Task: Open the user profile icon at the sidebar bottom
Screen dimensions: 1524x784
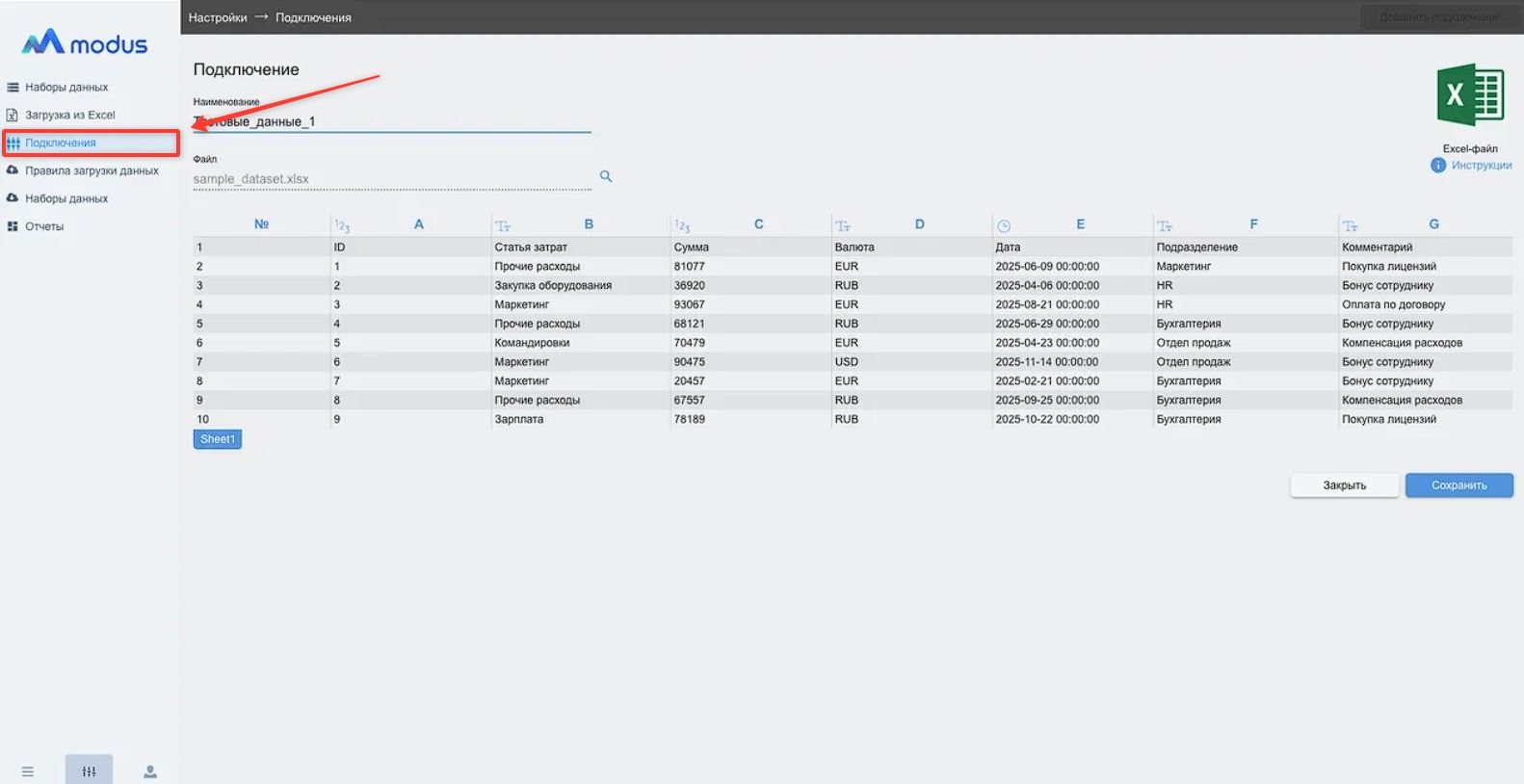Action: [x=150, y=771]
